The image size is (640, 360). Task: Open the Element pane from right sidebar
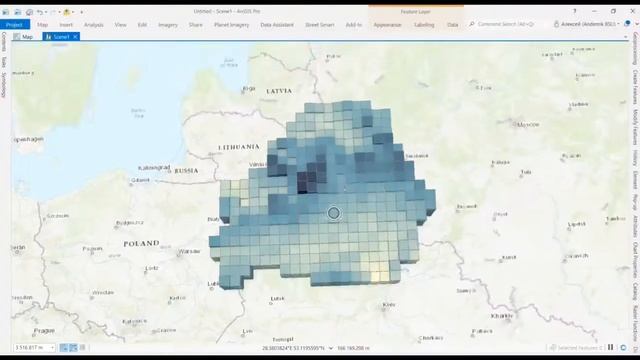click(635, 180)
